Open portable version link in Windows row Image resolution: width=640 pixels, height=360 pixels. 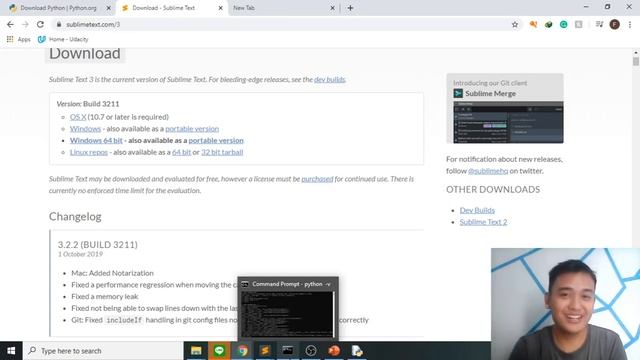[x=192, y=129]
